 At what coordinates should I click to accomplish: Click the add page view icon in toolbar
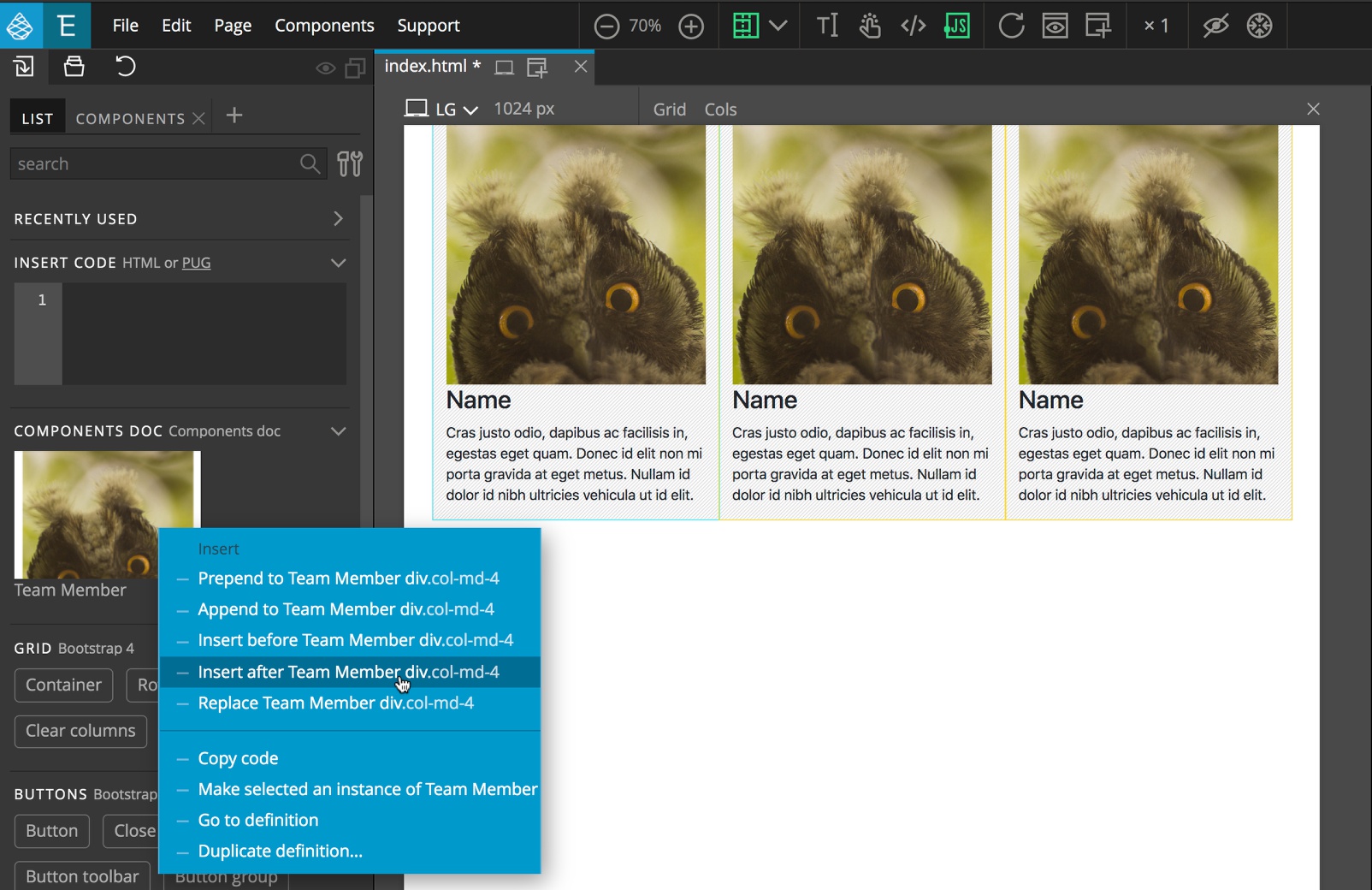click(x=1098, y=26)
